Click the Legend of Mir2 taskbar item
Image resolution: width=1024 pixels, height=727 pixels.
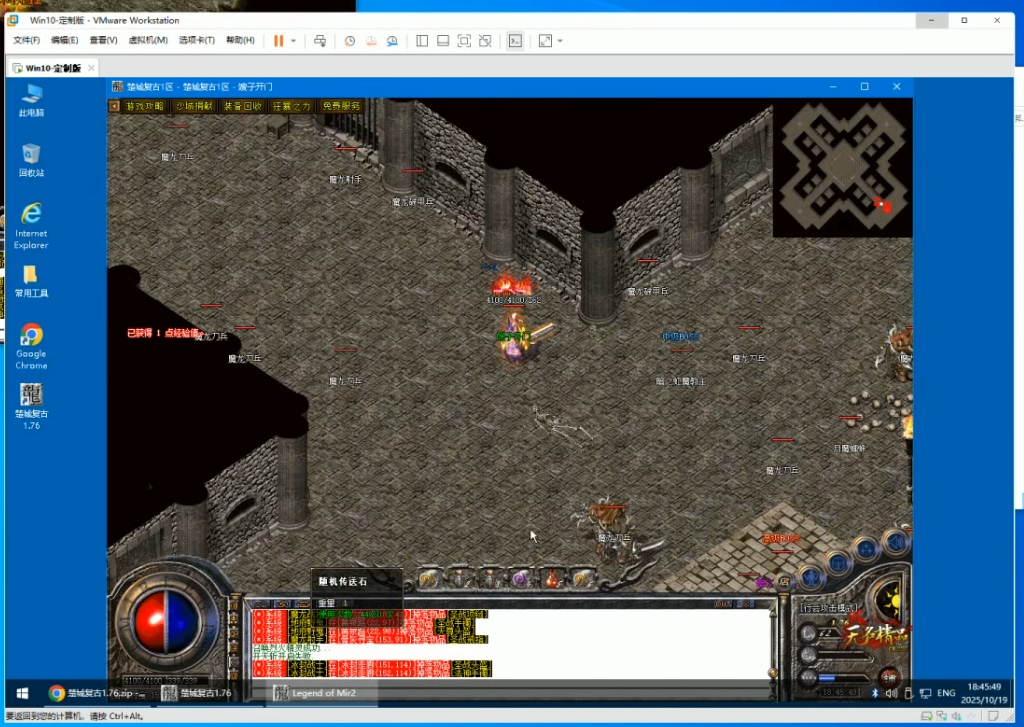tap(316, 693)
